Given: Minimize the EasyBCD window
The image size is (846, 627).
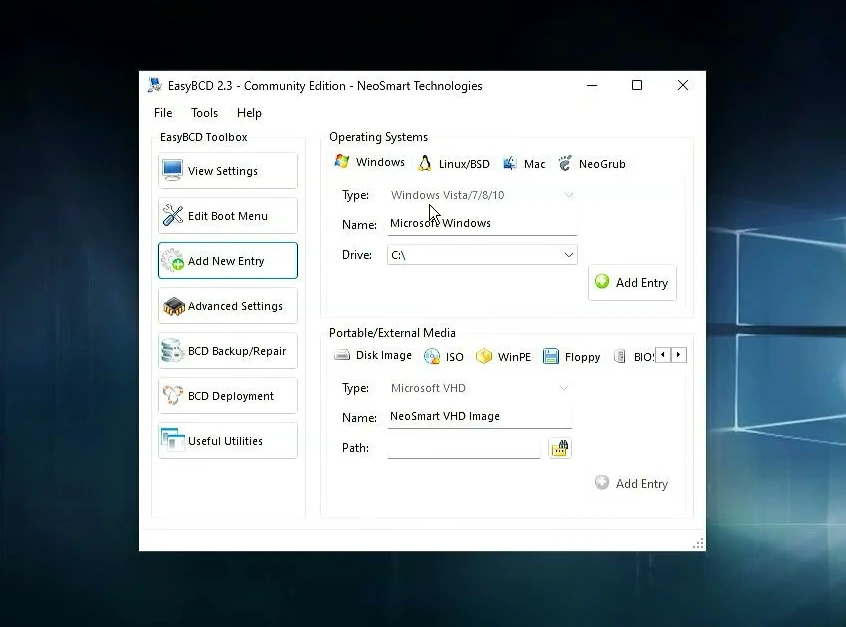Looking at the screenshot, I should click(592, 85).
